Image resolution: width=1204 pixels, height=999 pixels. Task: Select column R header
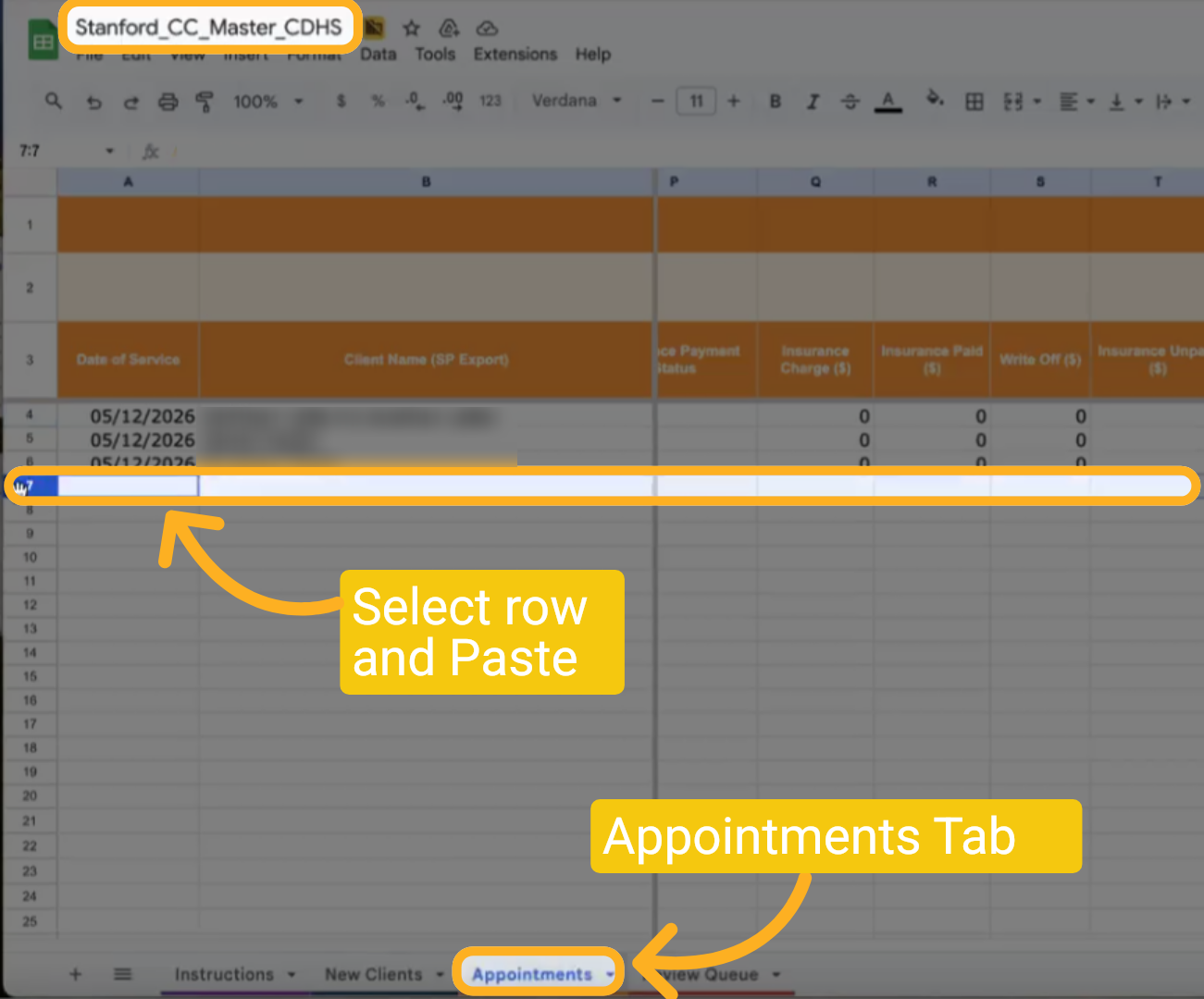pos(932,182)
